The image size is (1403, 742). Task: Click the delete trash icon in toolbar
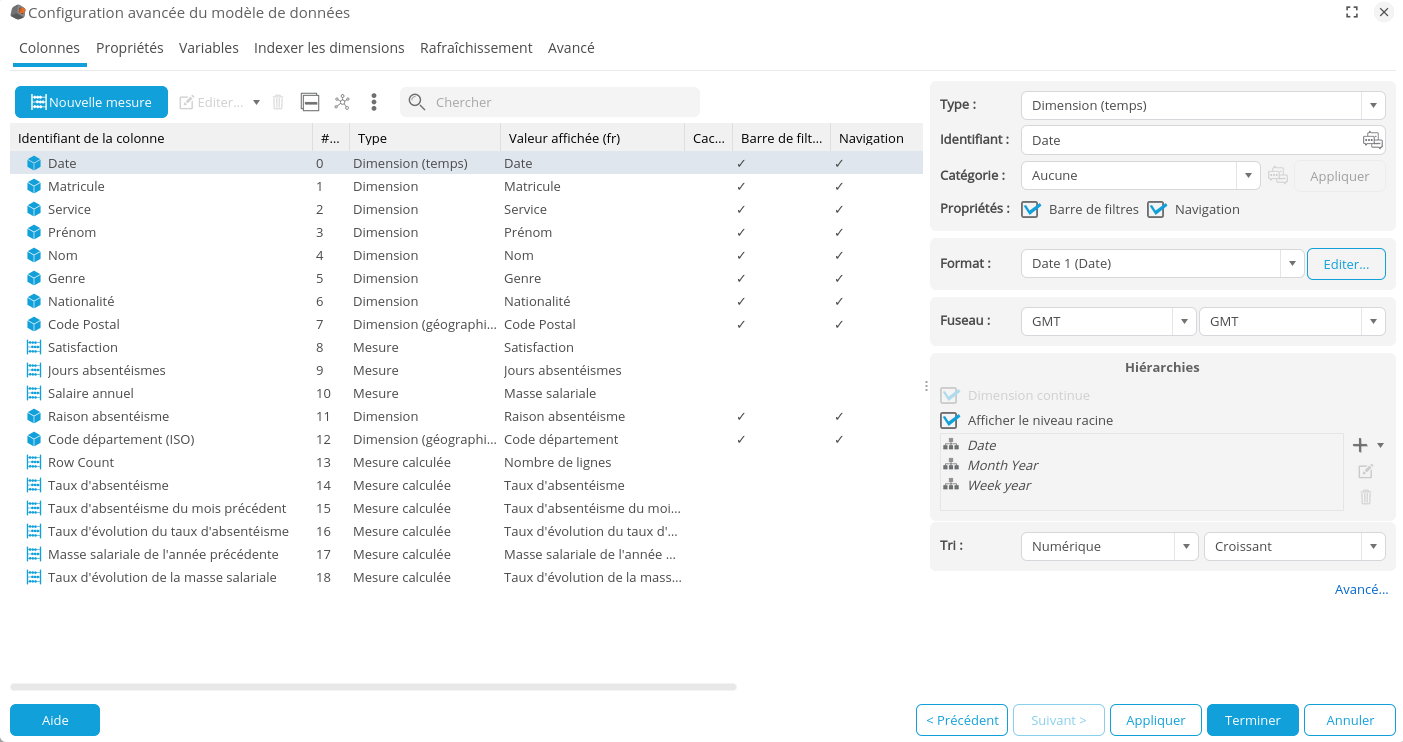click(278, 102)
